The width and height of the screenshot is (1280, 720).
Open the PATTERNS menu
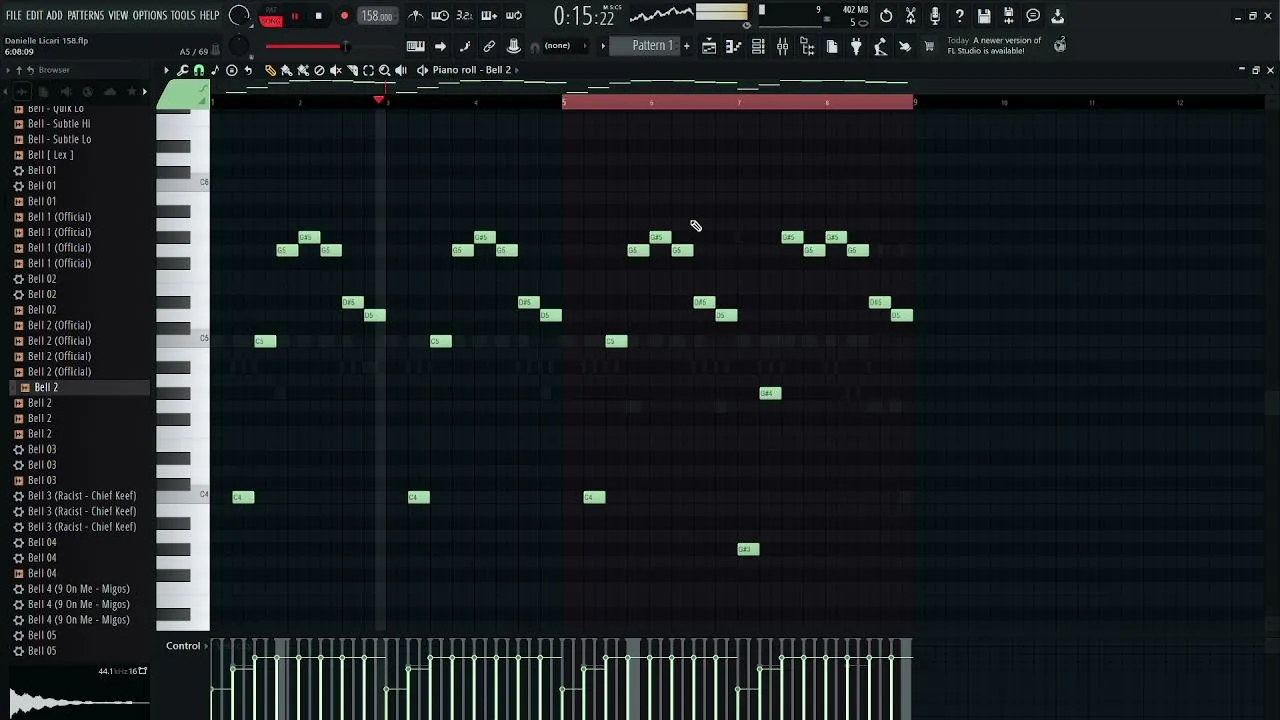coord(85,16)
